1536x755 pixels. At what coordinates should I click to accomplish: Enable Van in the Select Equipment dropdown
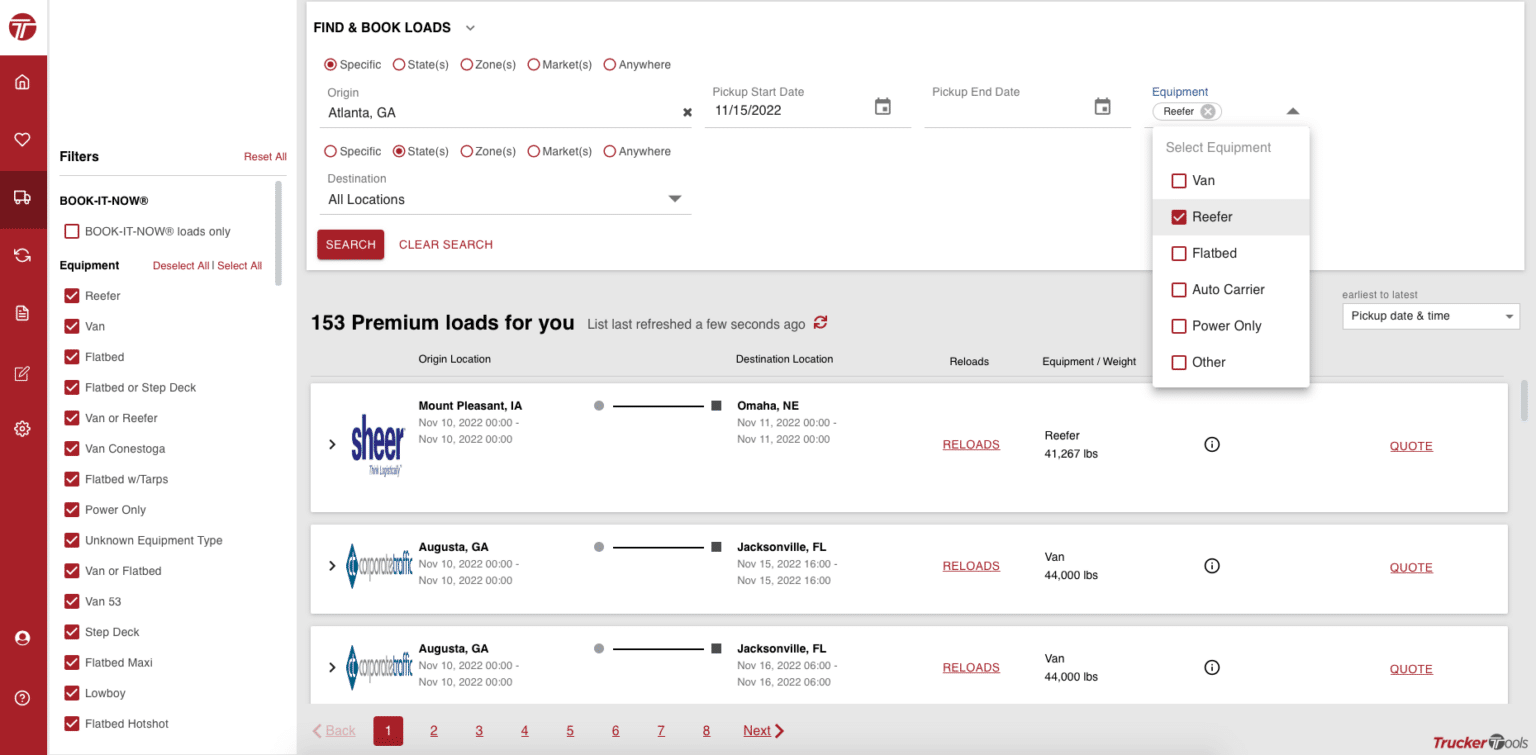1178,180
